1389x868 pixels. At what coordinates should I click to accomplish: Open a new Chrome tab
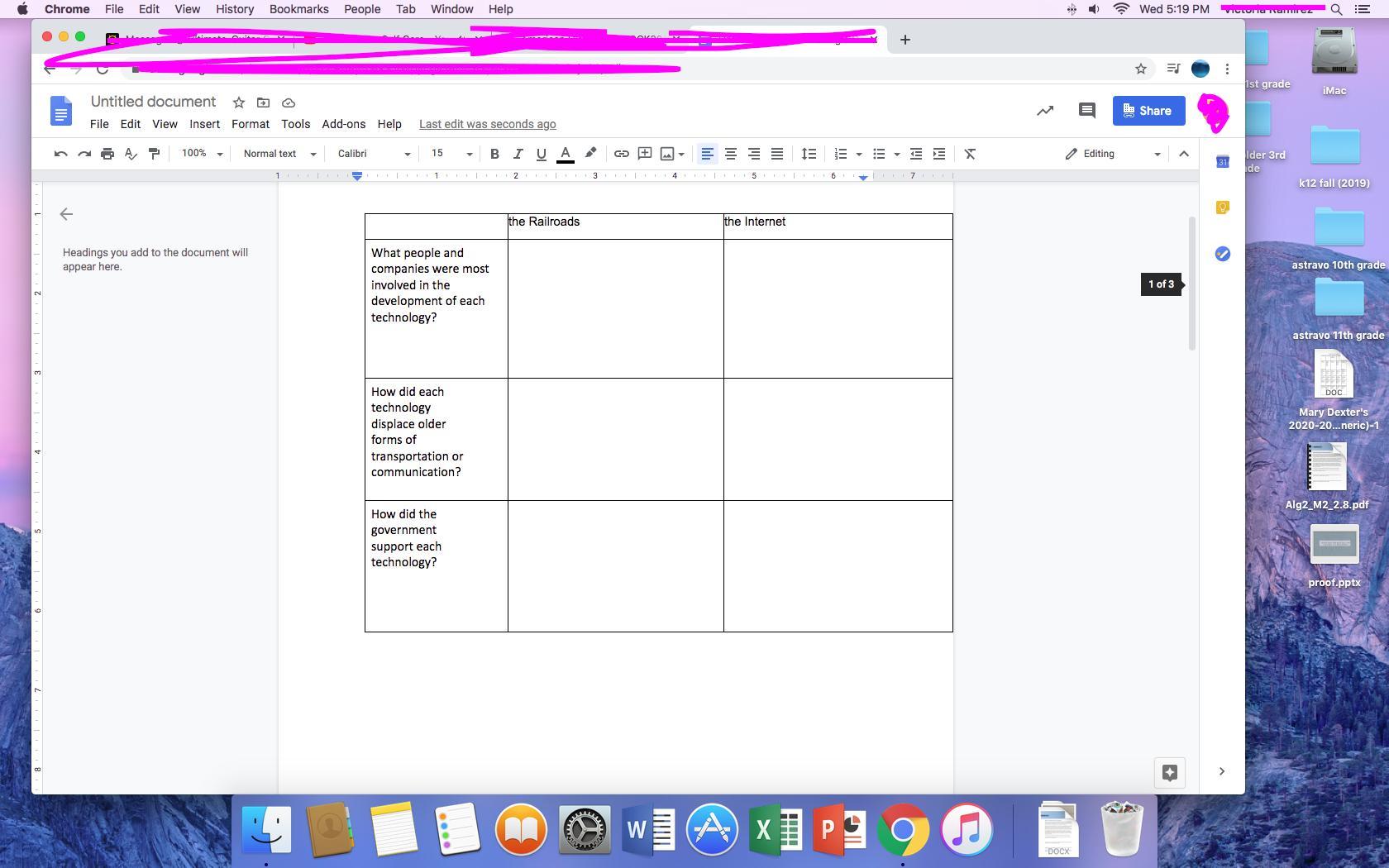point(905,40)
